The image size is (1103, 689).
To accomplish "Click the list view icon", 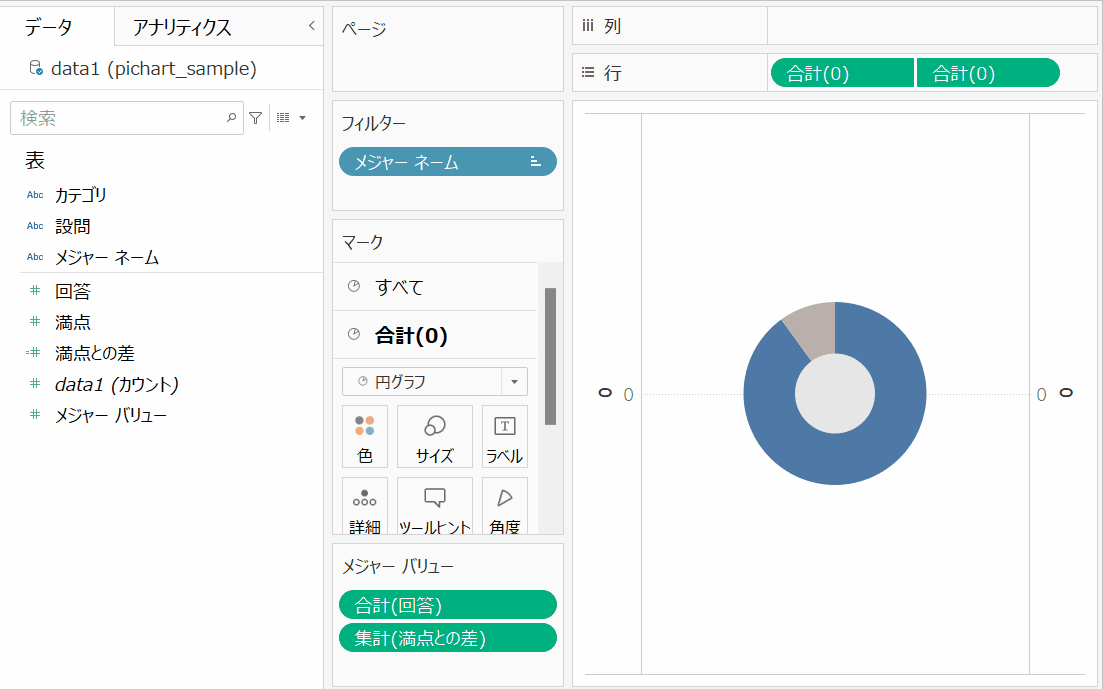I will 283,118.
